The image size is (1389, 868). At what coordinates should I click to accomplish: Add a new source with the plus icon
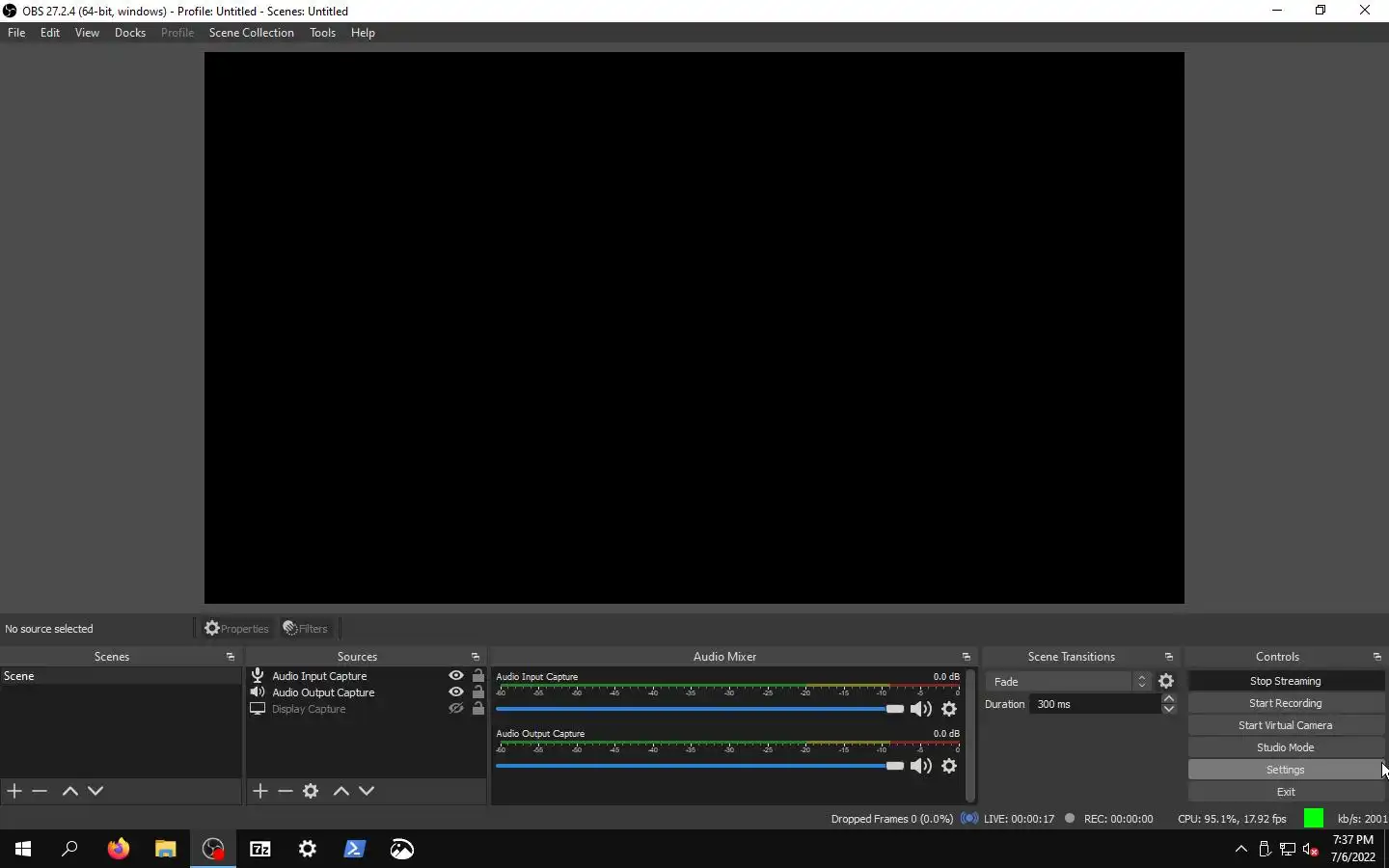(x=260, y=791)
